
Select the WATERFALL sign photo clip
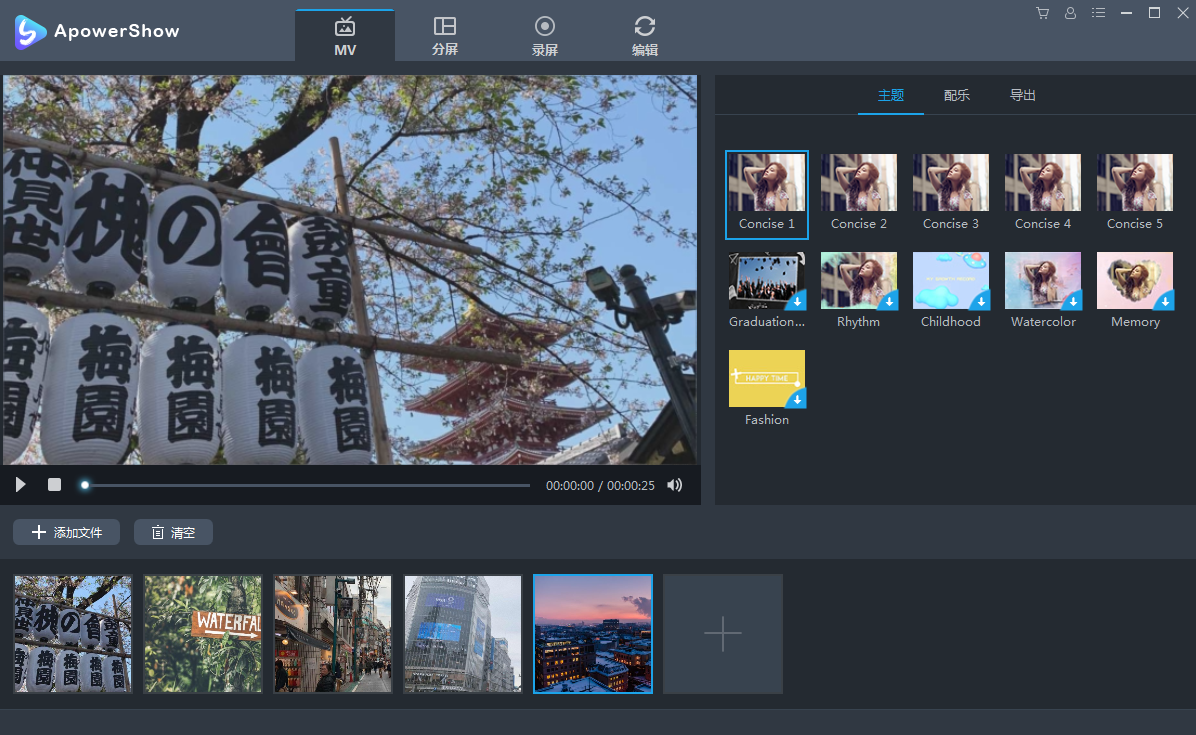[x=203, y=634]
